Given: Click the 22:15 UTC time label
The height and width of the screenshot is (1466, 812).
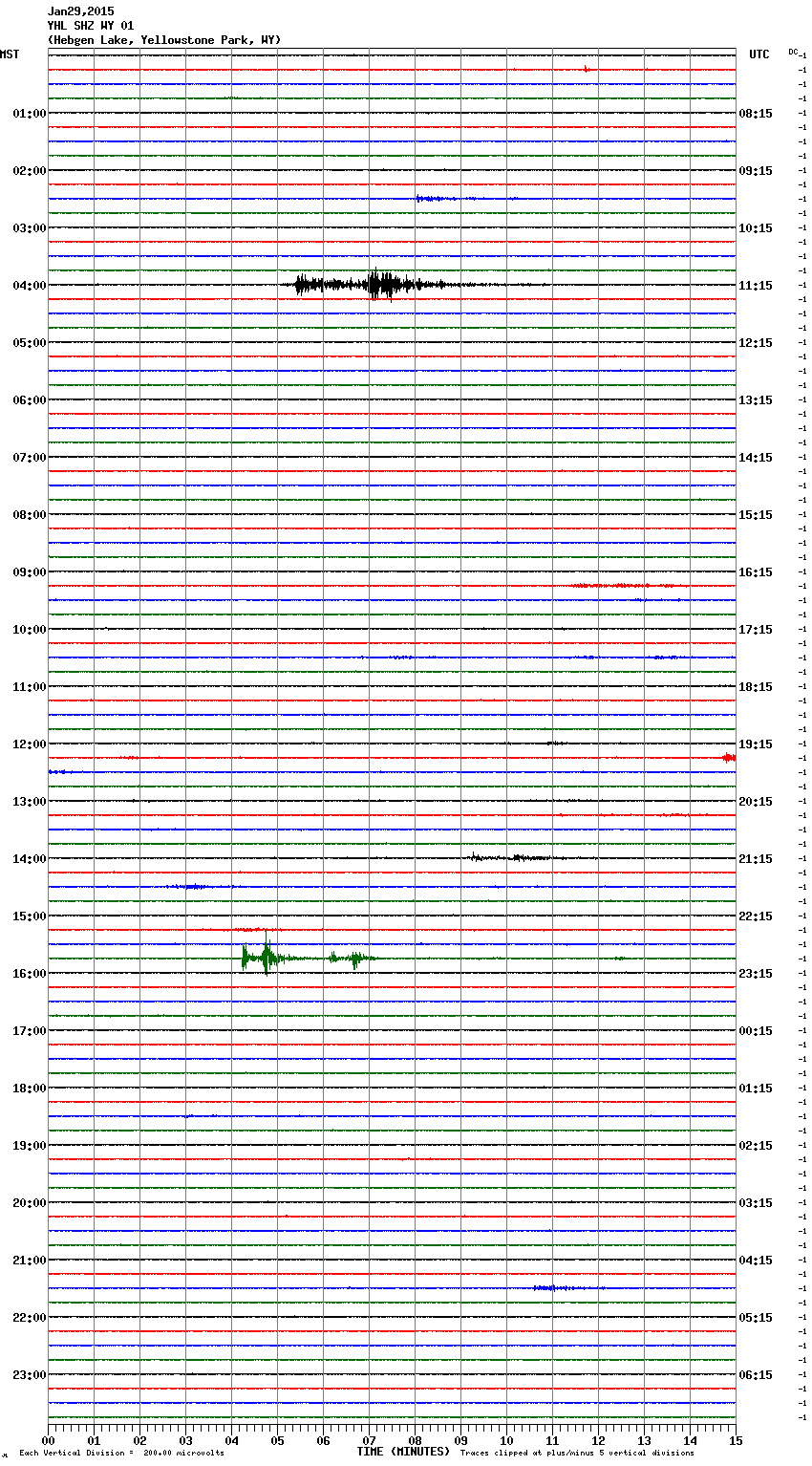Looking at the screenshot, I should click(756, 916).
